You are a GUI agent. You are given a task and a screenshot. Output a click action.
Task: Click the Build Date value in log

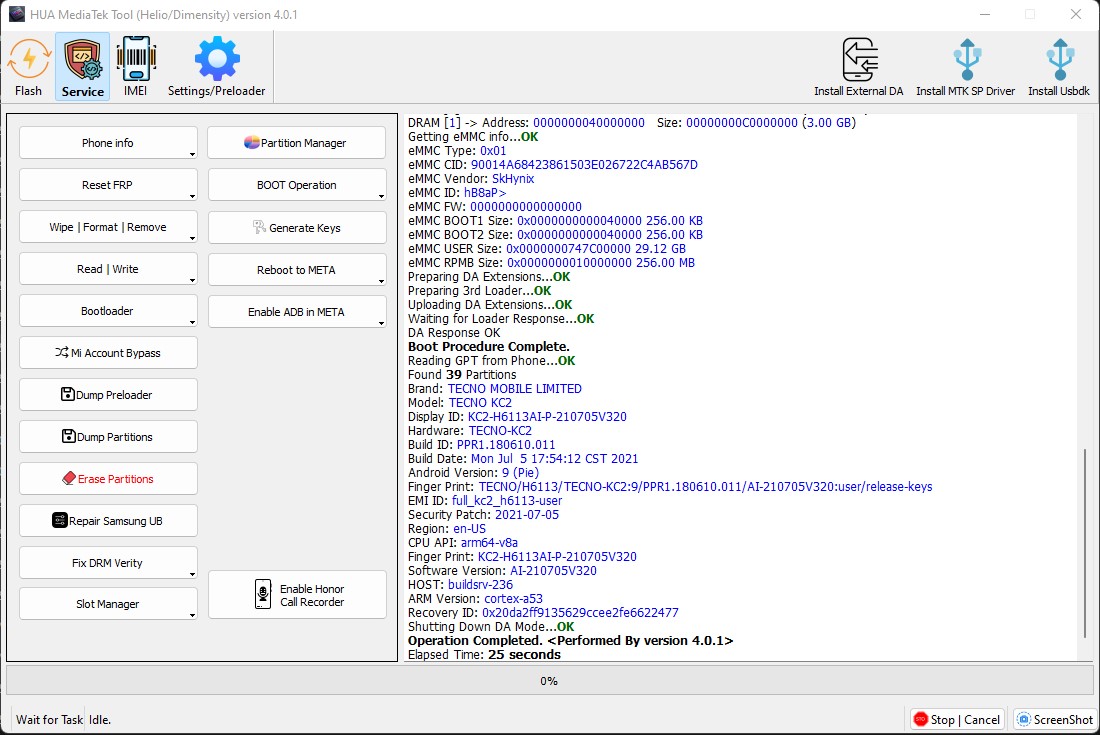pyautogui.click(x=555, y=459)
